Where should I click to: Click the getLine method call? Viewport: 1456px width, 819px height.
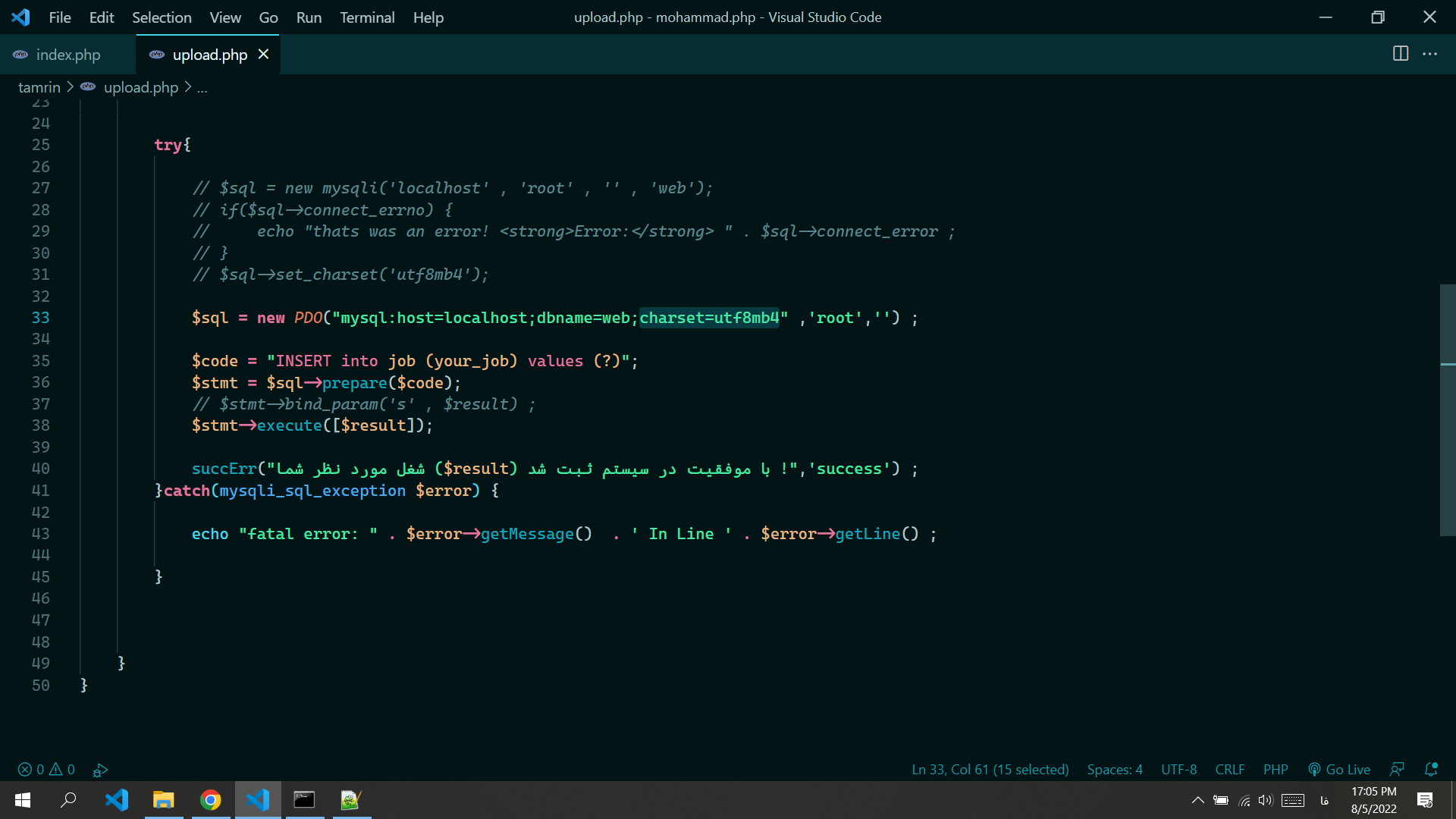pyautogui.click(x=868, y=534)
